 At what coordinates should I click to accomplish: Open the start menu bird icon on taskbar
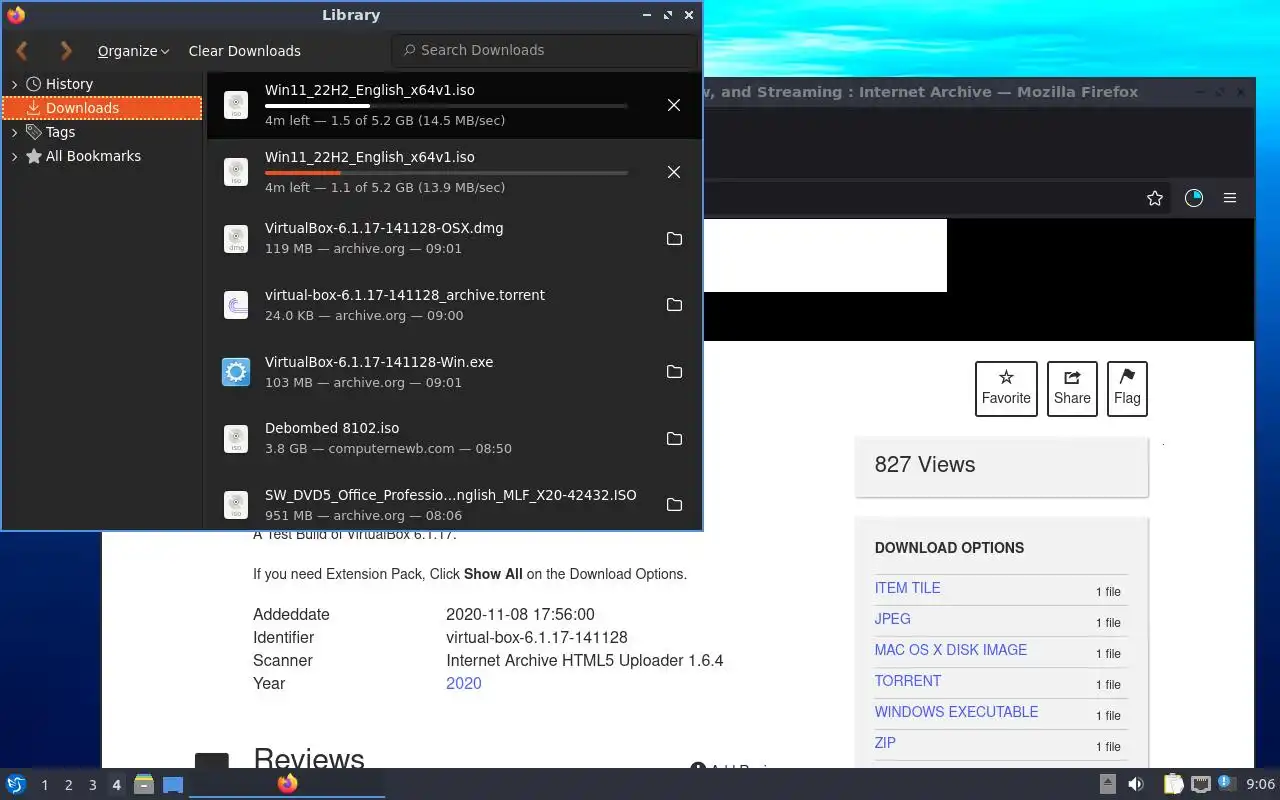coord(16,784)
